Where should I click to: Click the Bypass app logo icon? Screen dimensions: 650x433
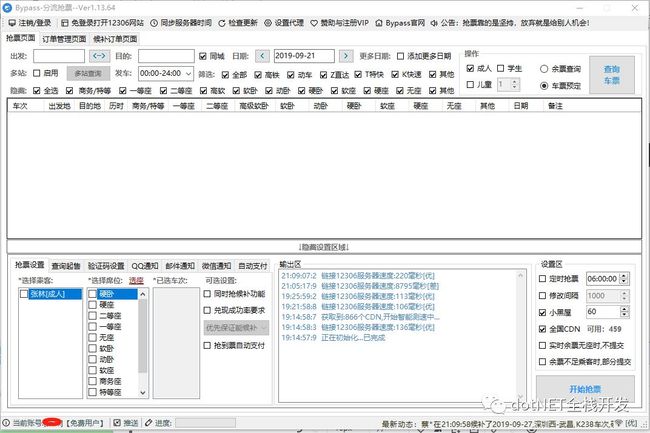tap(7, 7)
